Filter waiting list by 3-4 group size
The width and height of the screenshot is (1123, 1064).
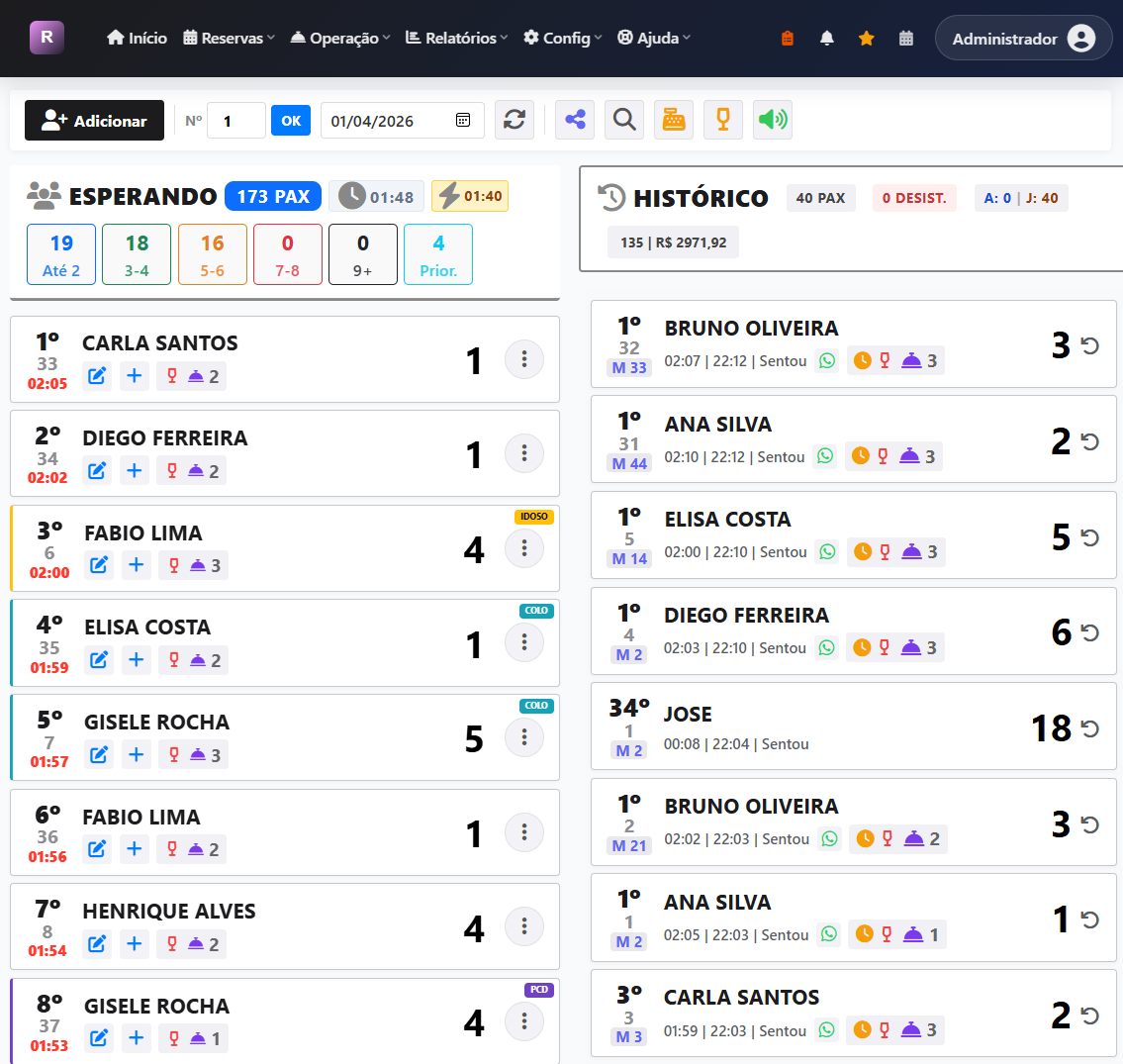pyautogui.click(x=137, y=254)
